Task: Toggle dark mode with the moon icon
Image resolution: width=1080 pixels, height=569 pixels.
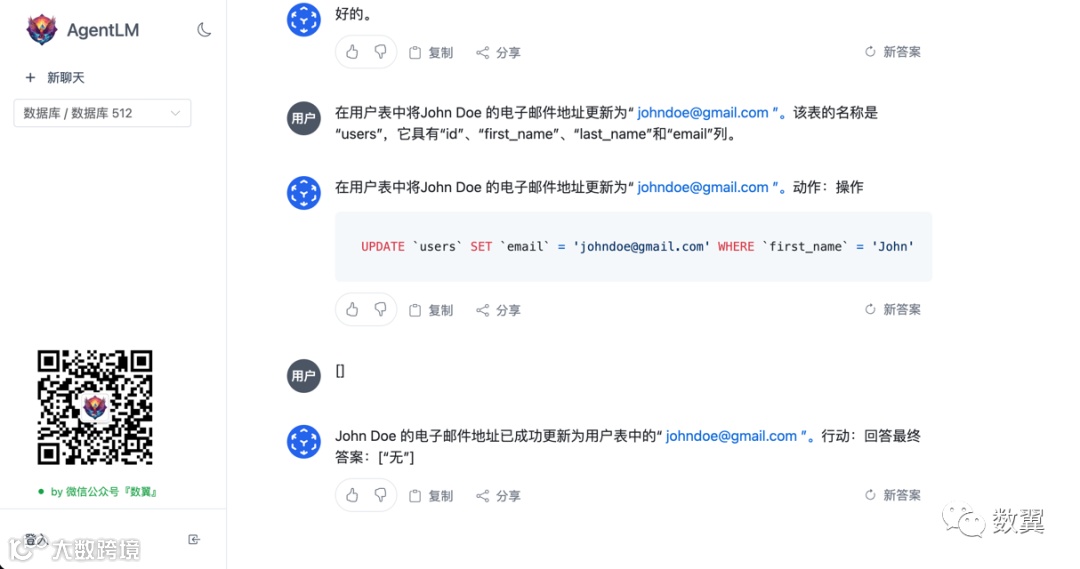Action: tap(204, 30)
